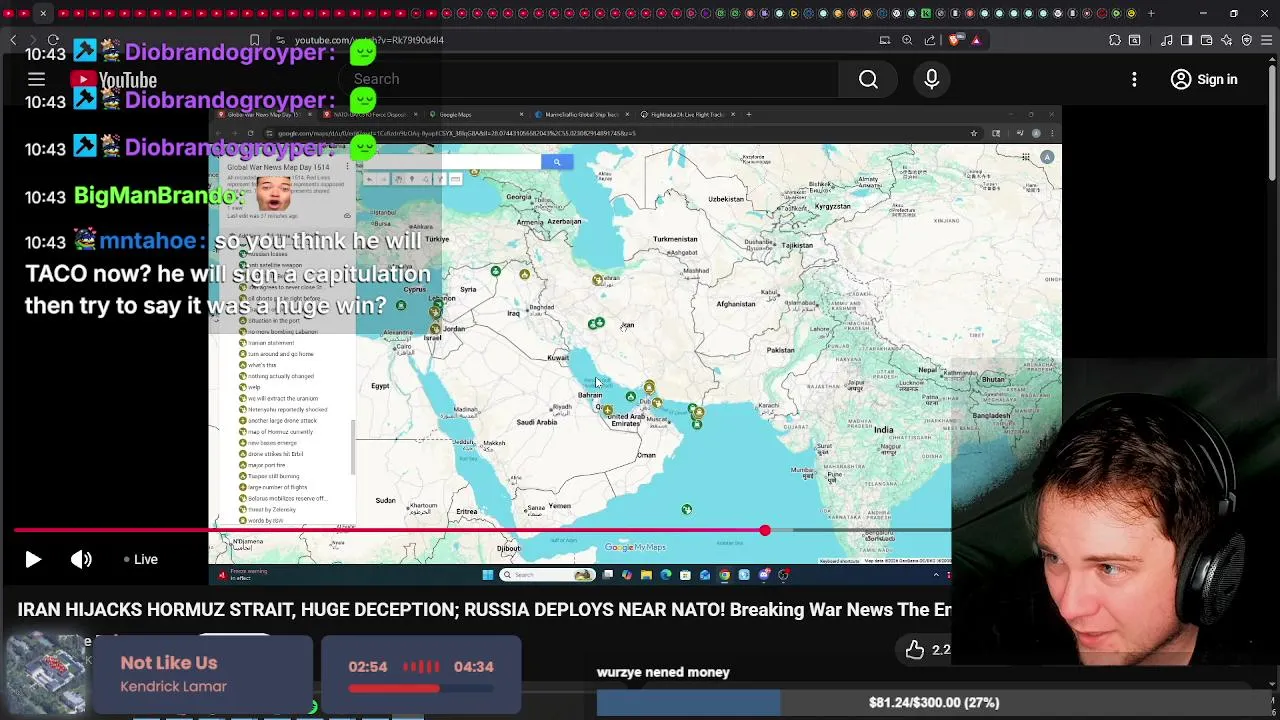Image resolution: width=1280 pixels, height=720 pixels.
Task: Click the install/cast screen icon in address bar
Action: click(885, 40)
